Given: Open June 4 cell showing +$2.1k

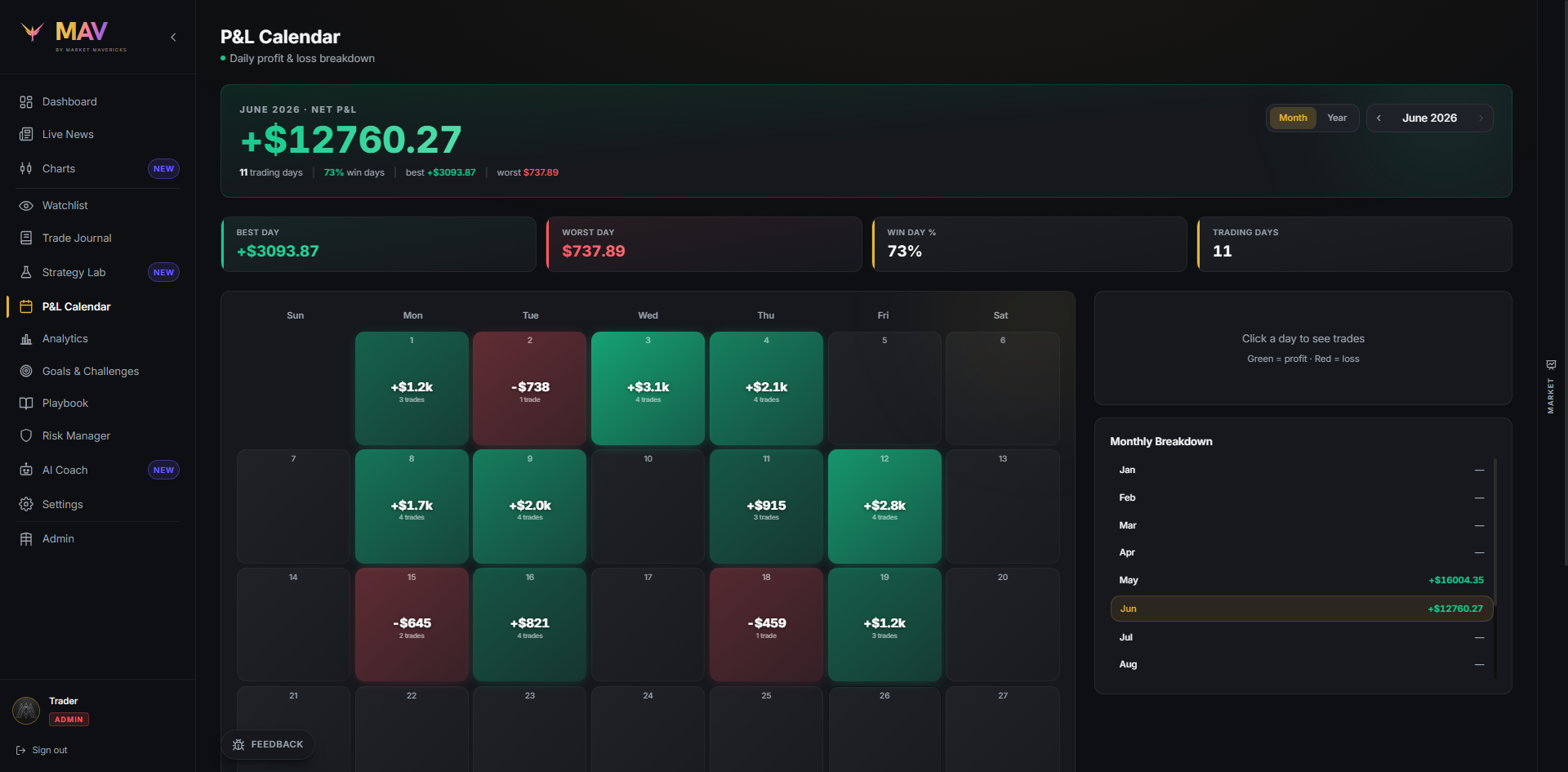Looking at the screenshot, I should coord(766,389).
